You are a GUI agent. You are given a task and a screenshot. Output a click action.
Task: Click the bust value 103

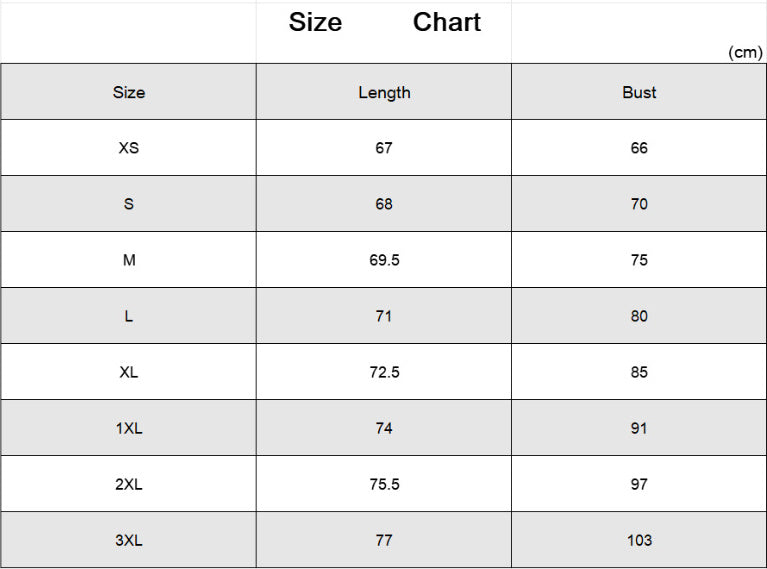639,540
